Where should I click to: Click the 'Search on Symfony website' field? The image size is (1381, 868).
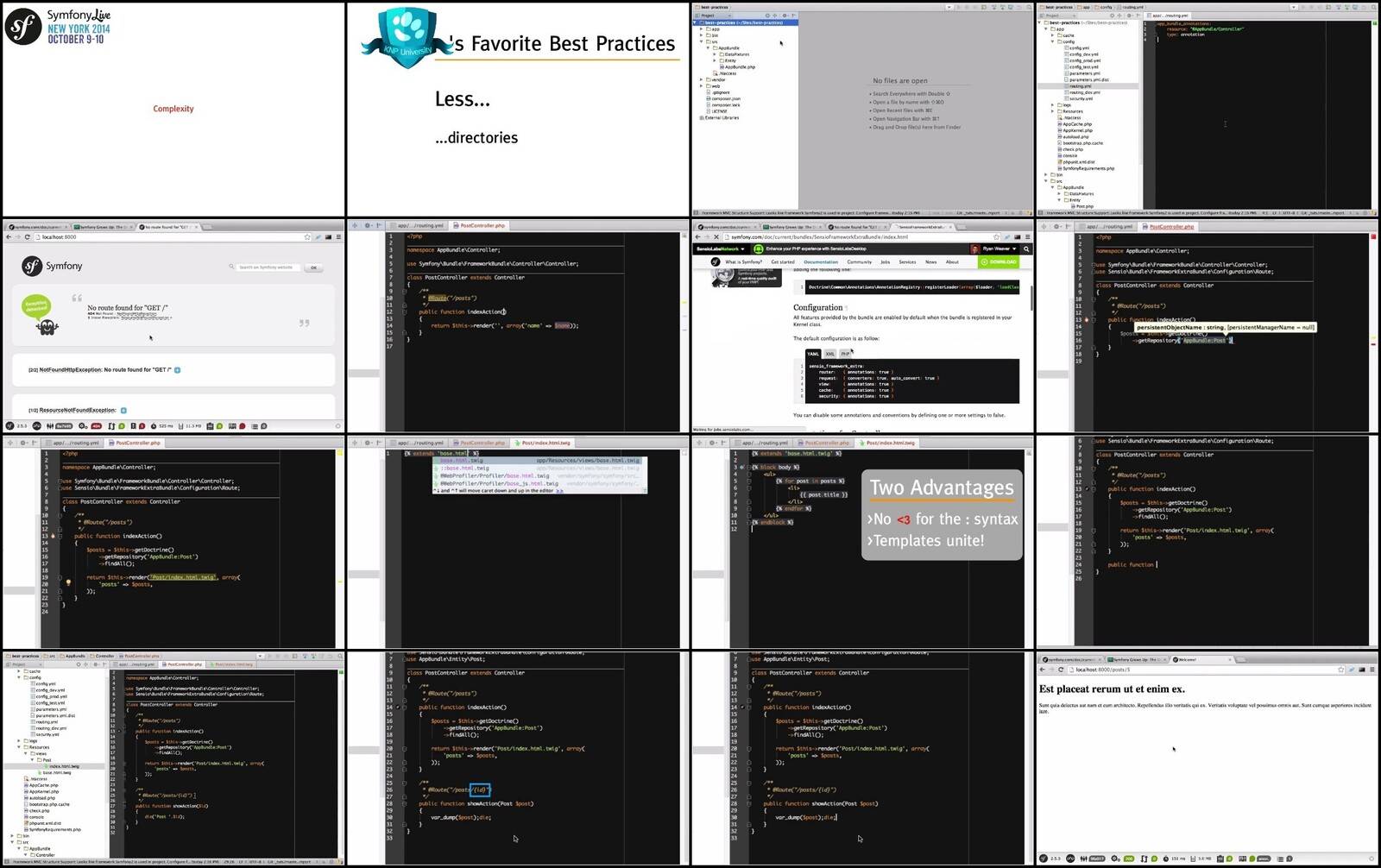tap(269, 267)
